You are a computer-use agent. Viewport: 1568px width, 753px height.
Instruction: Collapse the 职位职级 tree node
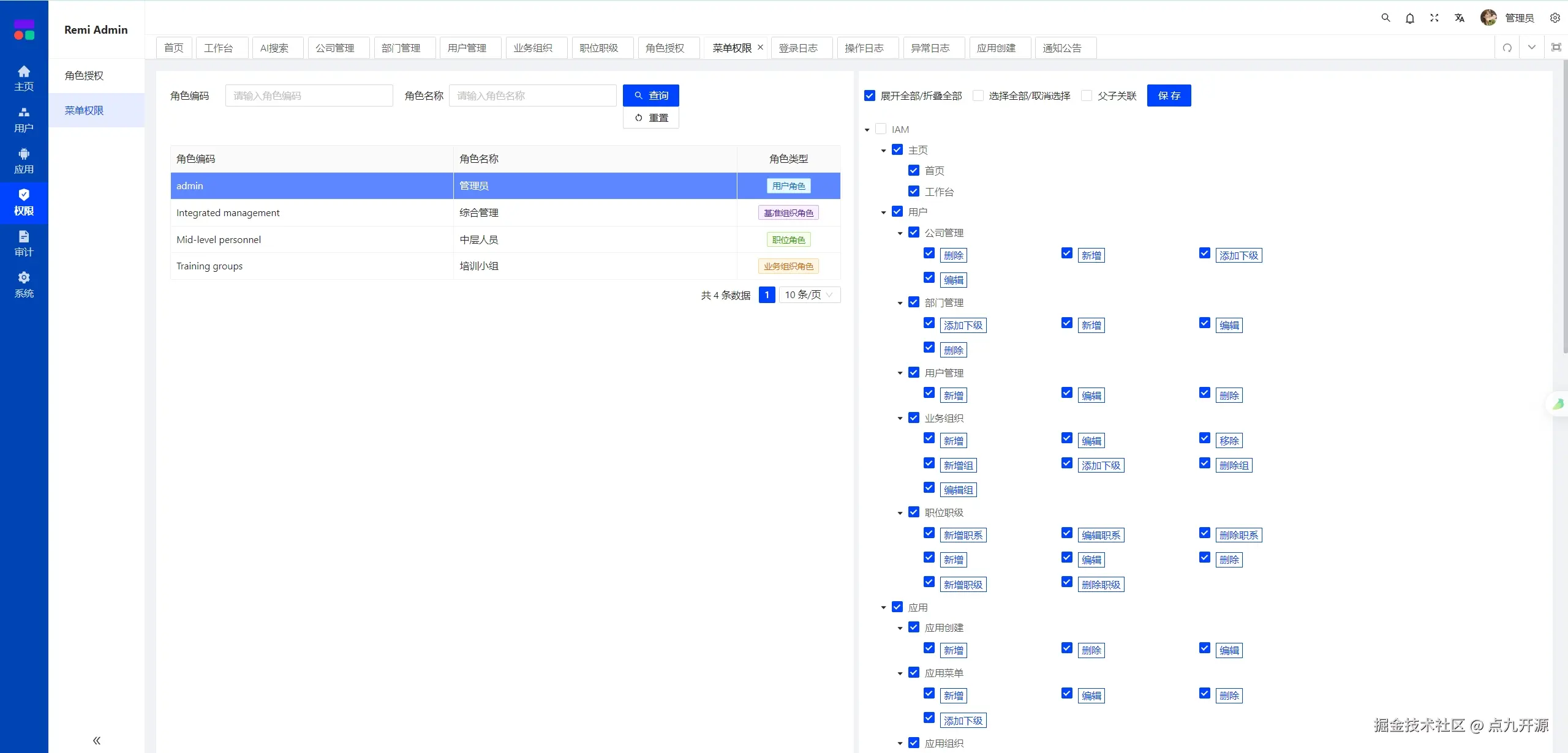900,513
